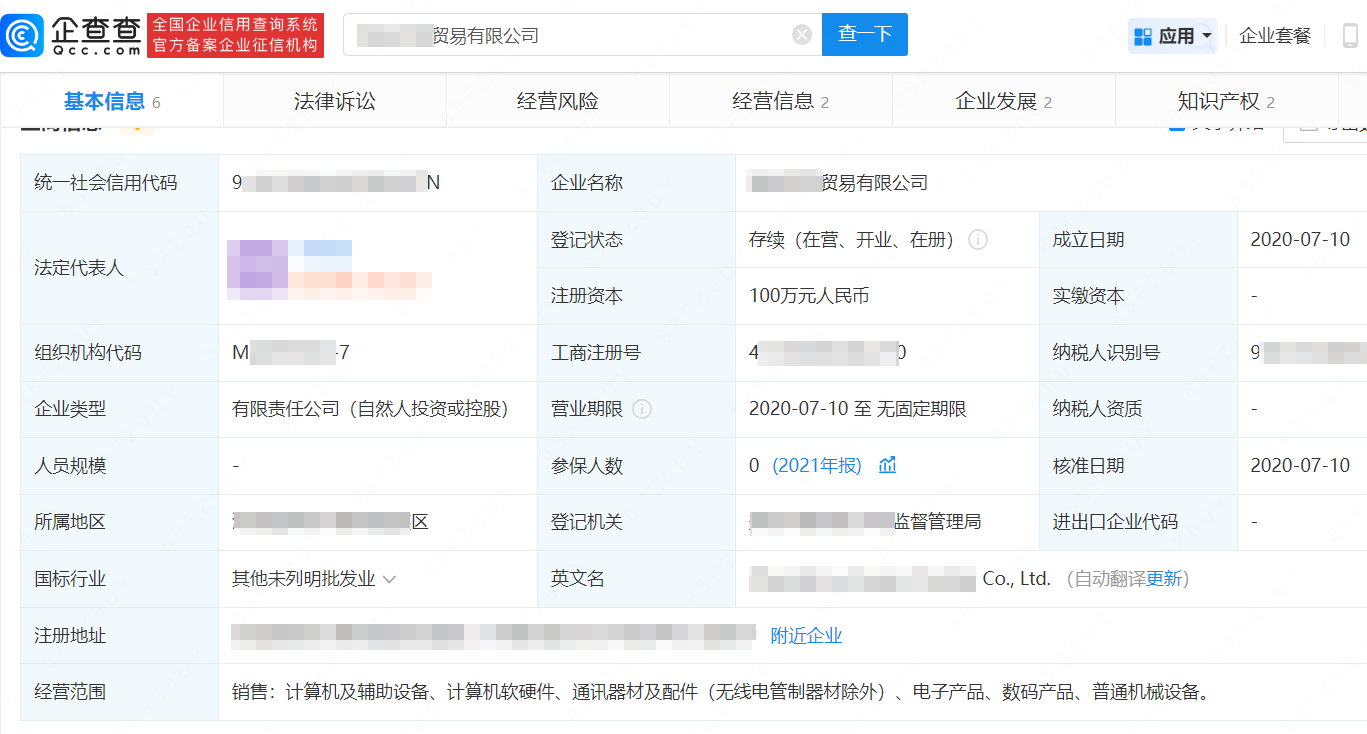Click the 纳税人资质 label
Image resolution: width=1367 pixels, height=734 pixels.
point(1097,409)
